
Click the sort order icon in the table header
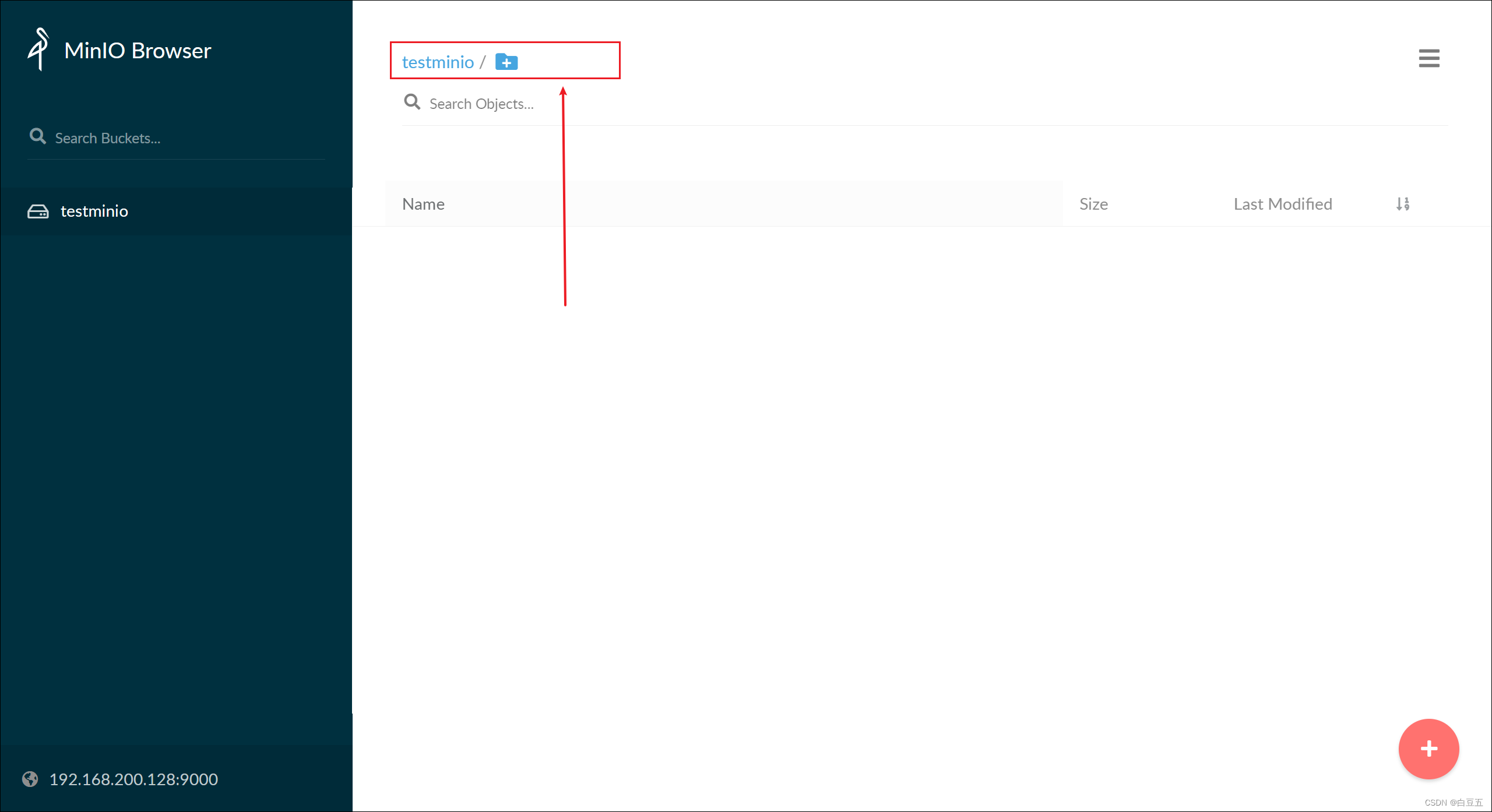(1403, 204)
